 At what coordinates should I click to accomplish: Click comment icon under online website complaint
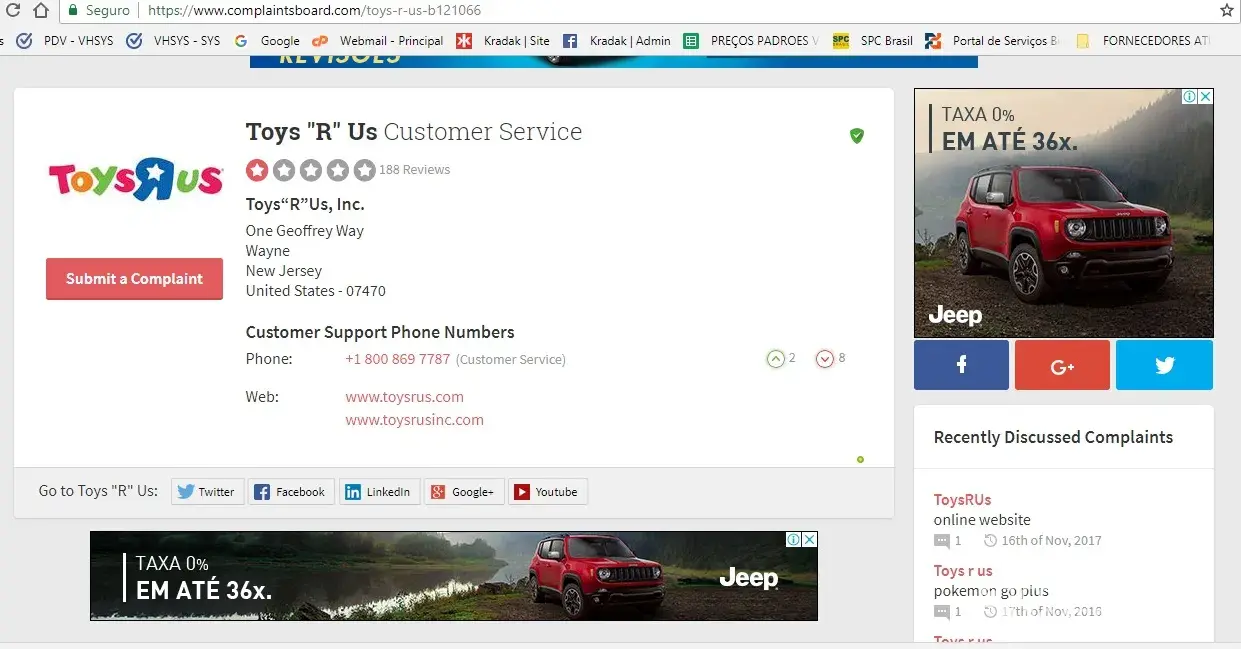[x=942, y=541]
